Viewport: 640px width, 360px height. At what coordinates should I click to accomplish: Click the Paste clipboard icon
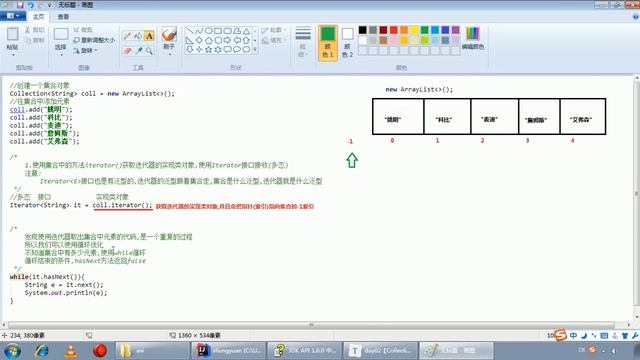pyautogui.click(x=12, y=34)
